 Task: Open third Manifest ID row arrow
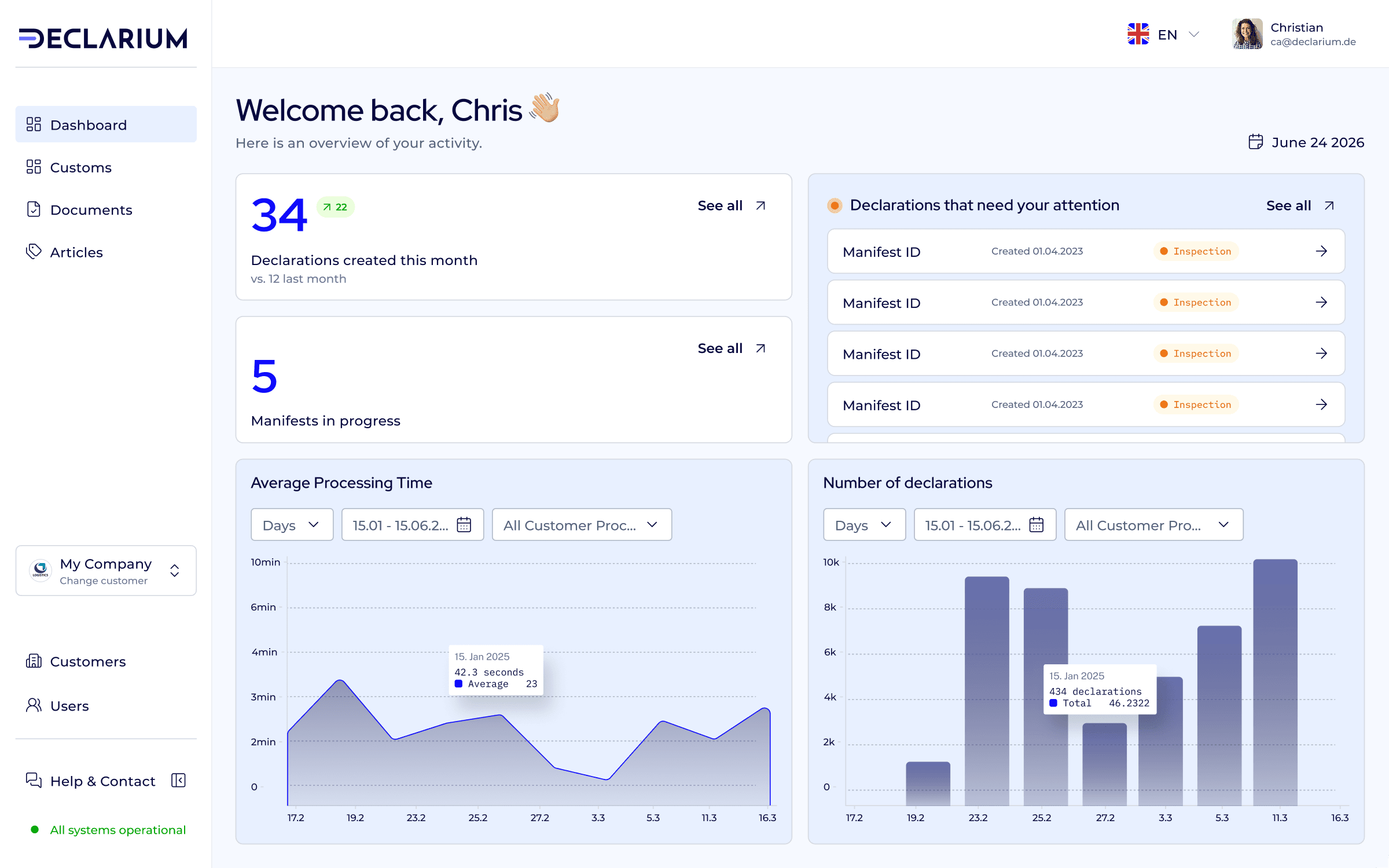(1321, 354)
